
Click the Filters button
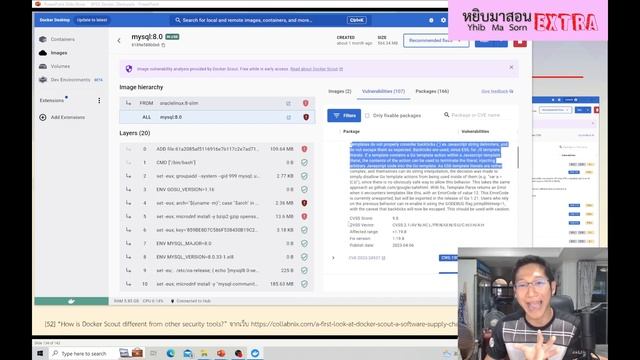(x=344, y=116)
